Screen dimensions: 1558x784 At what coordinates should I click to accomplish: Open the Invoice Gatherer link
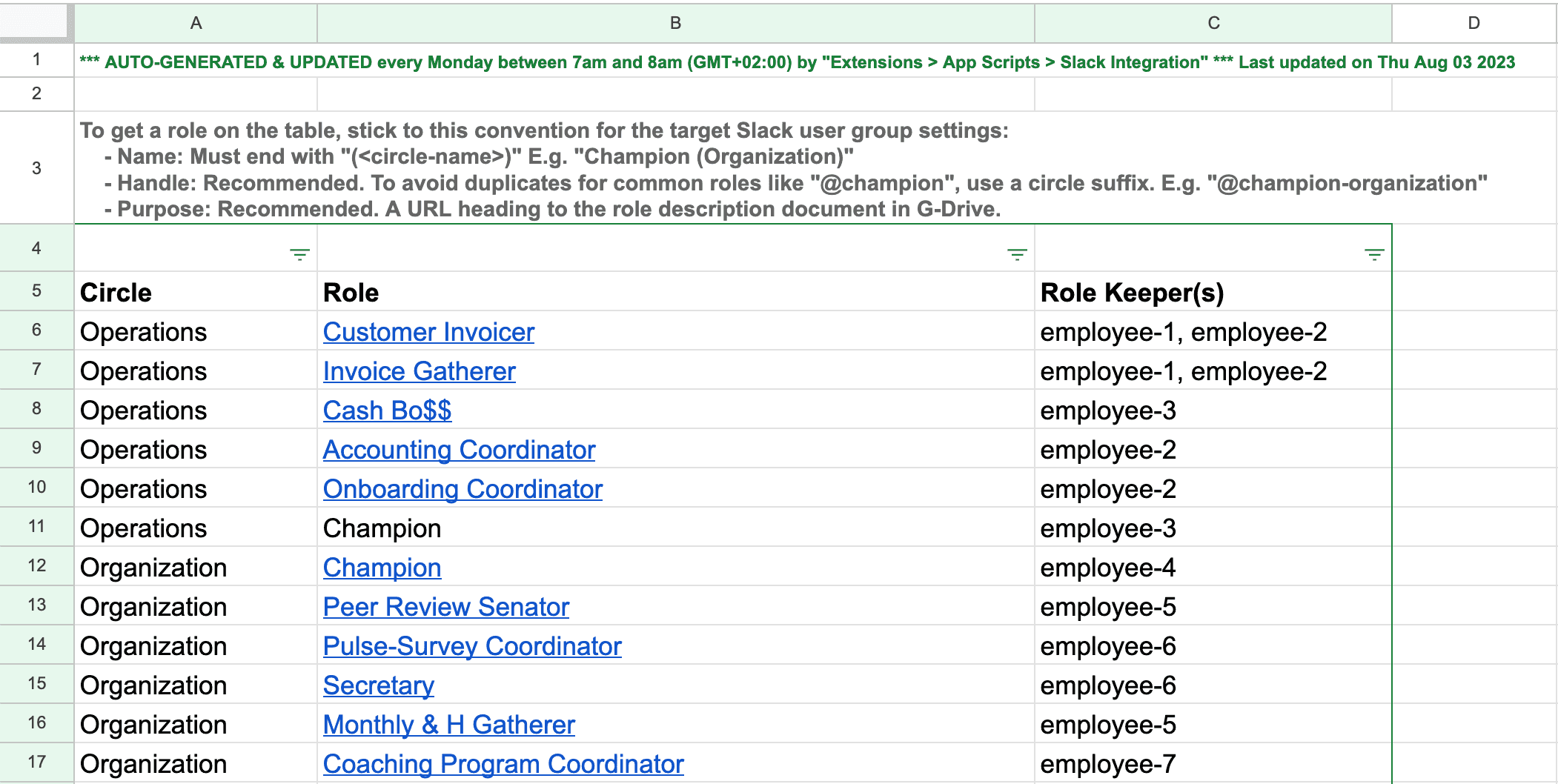point(419,371)
